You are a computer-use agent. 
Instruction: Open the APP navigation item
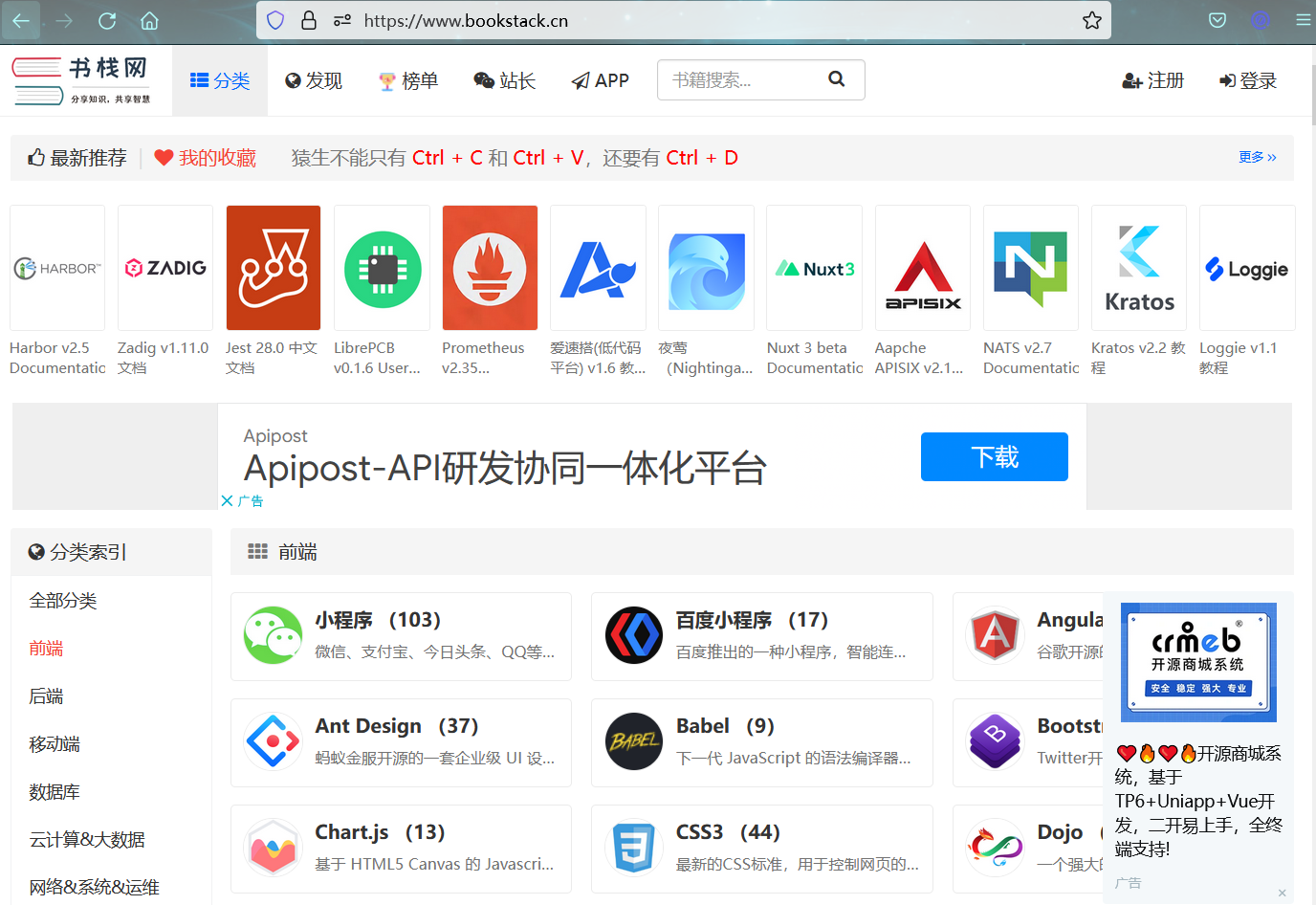pos(601,80)
